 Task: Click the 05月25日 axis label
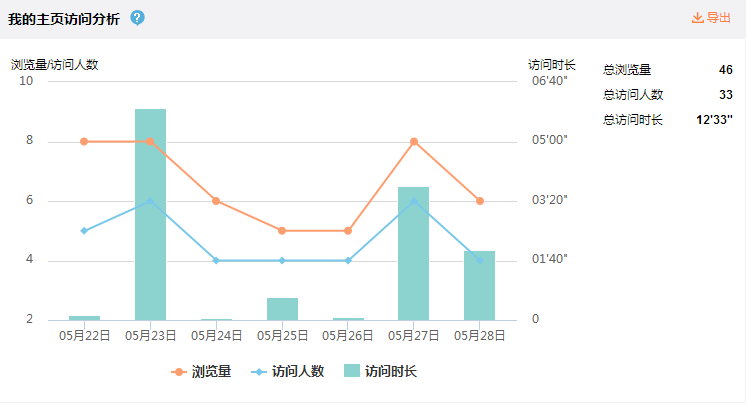pyautogui.click(x=282, y=336)
